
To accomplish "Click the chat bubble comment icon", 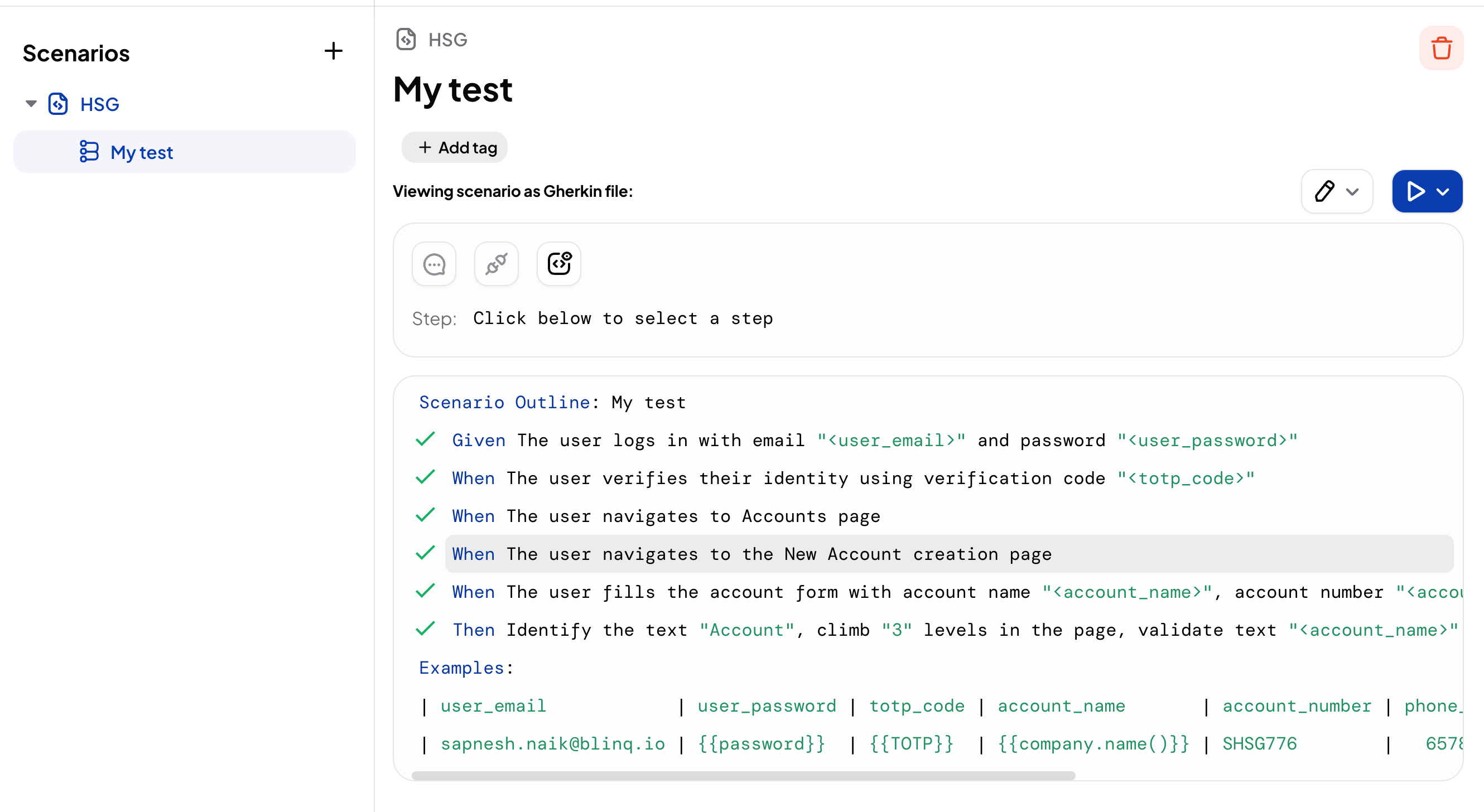I will click(434, 264).
